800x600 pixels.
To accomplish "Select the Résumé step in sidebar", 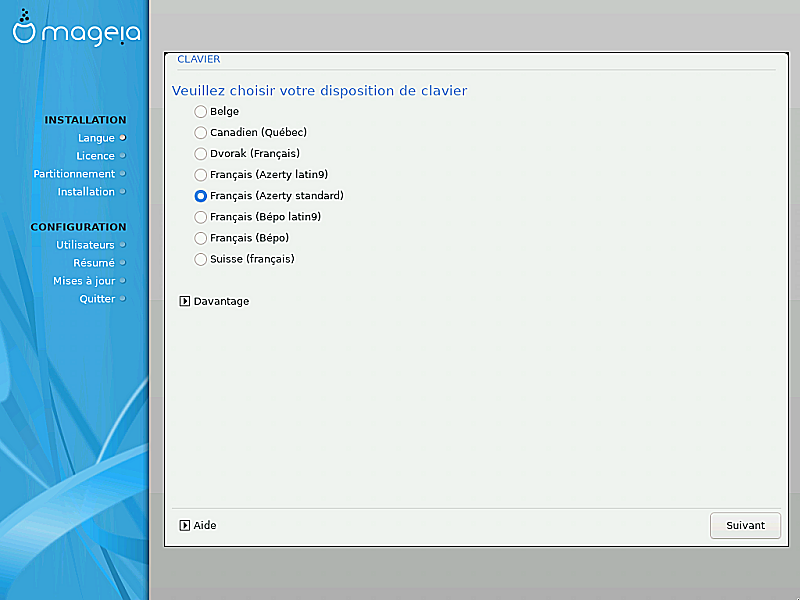I will point(94,263).
